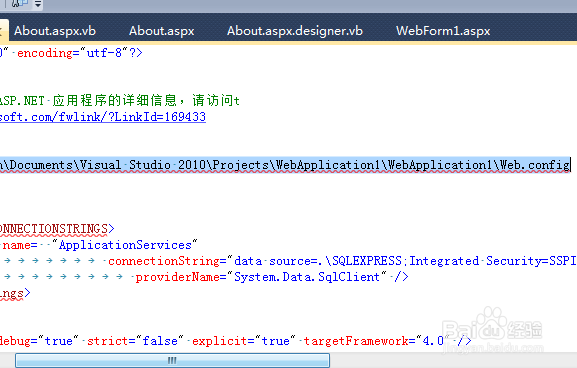577x368 pixels.
Task: Click the horizontal scrollbar thumb
Action: click(x=172, y=360)
